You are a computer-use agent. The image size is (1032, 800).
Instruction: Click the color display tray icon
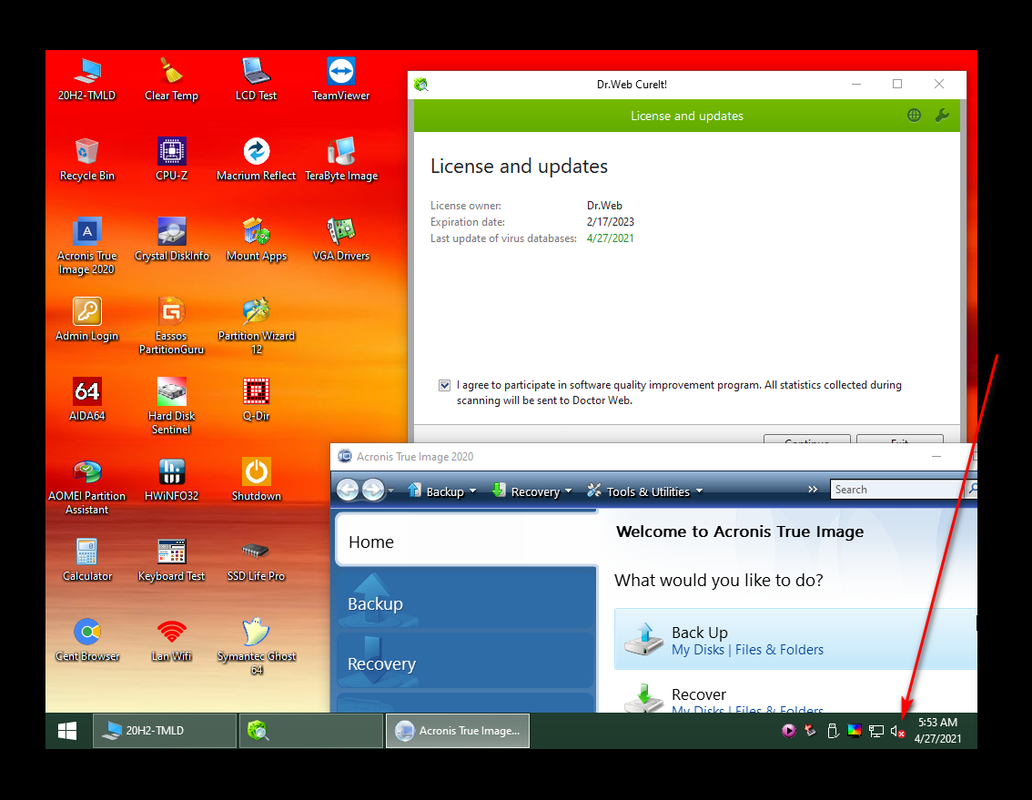pos(854,730)
